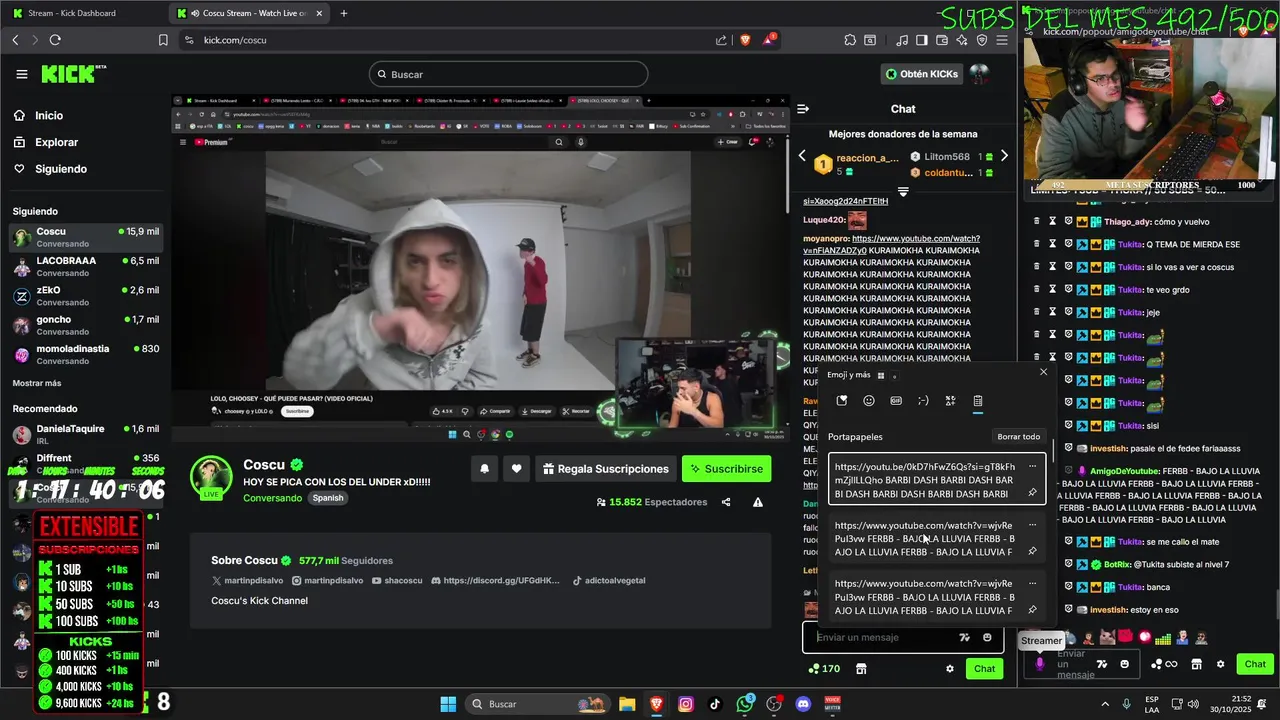The image size is (1280, 720).
Task: Open the Kick hamburger menu
Action: pos(22,74)
